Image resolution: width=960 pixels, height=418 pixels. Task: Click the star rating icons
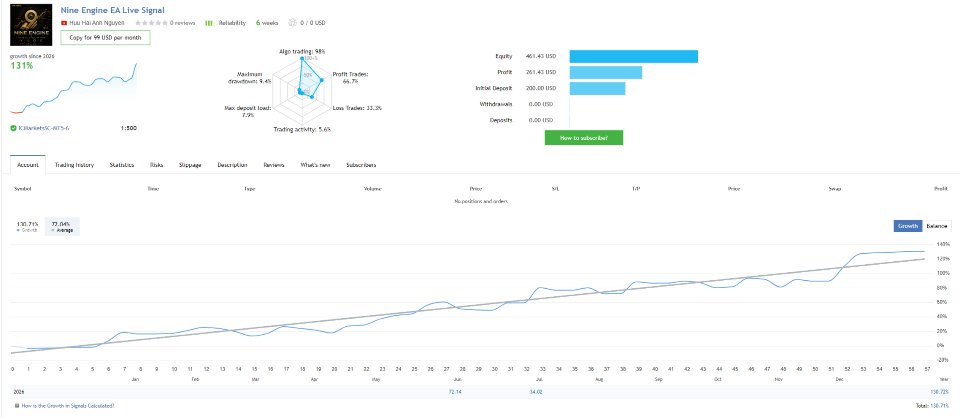click(x=151, y=23)
